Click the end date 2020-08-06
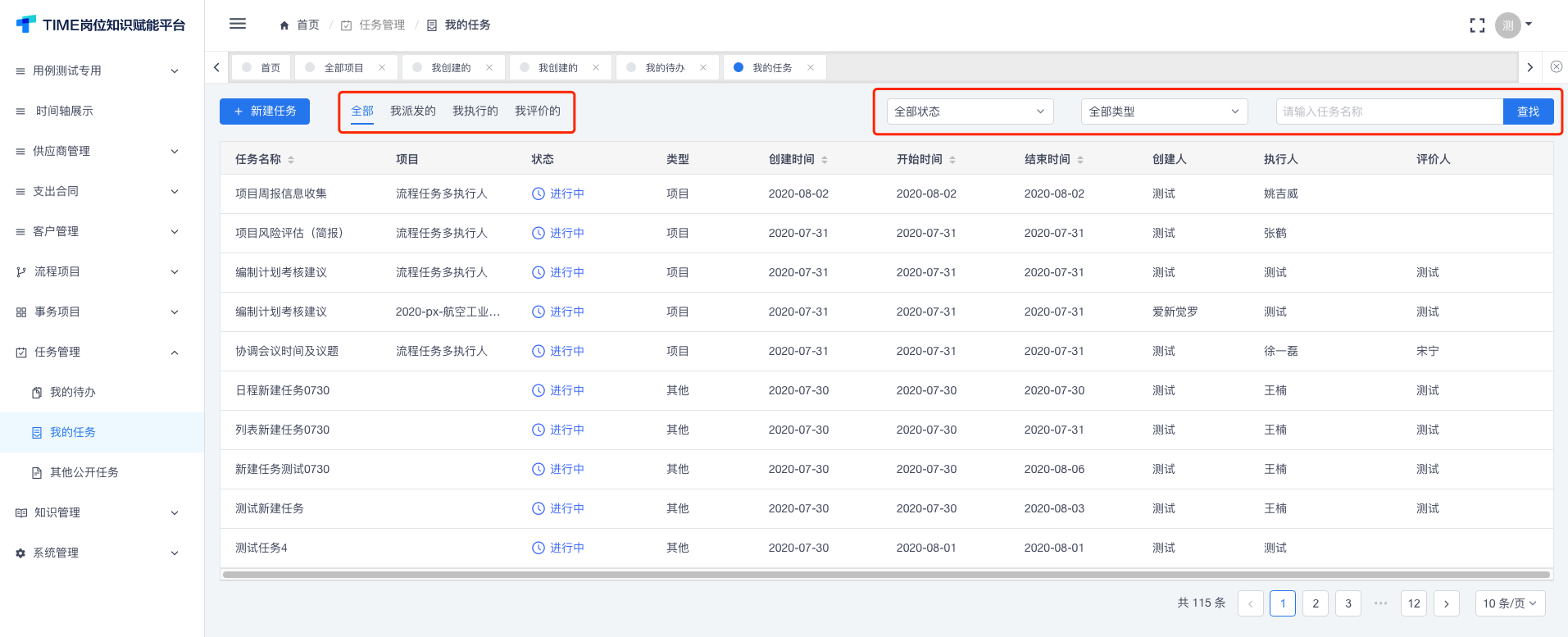The height and width of the screenshot is (637, 1568). [x=1054, y=470]
